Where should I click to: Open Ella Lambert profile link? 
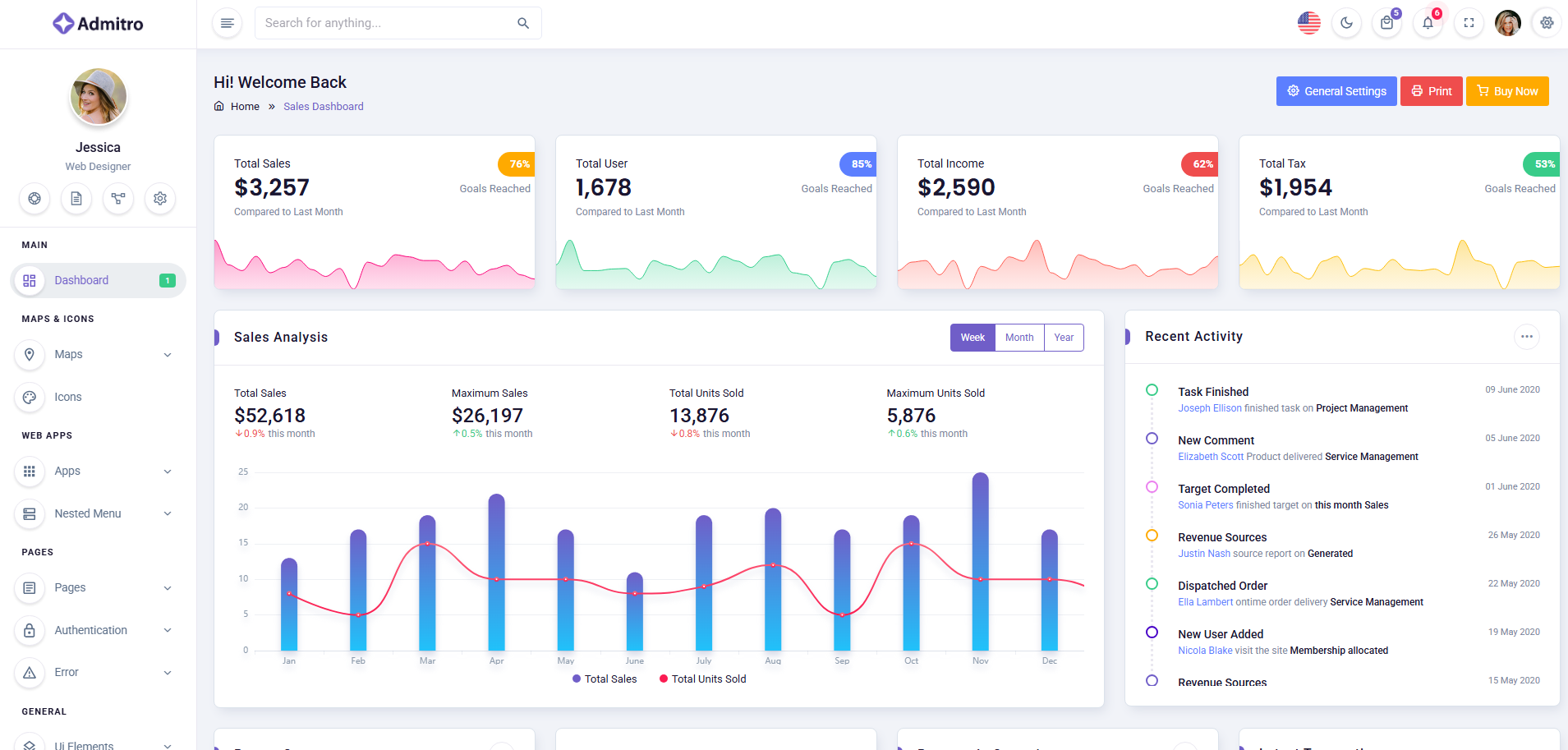coord(1206,602)
